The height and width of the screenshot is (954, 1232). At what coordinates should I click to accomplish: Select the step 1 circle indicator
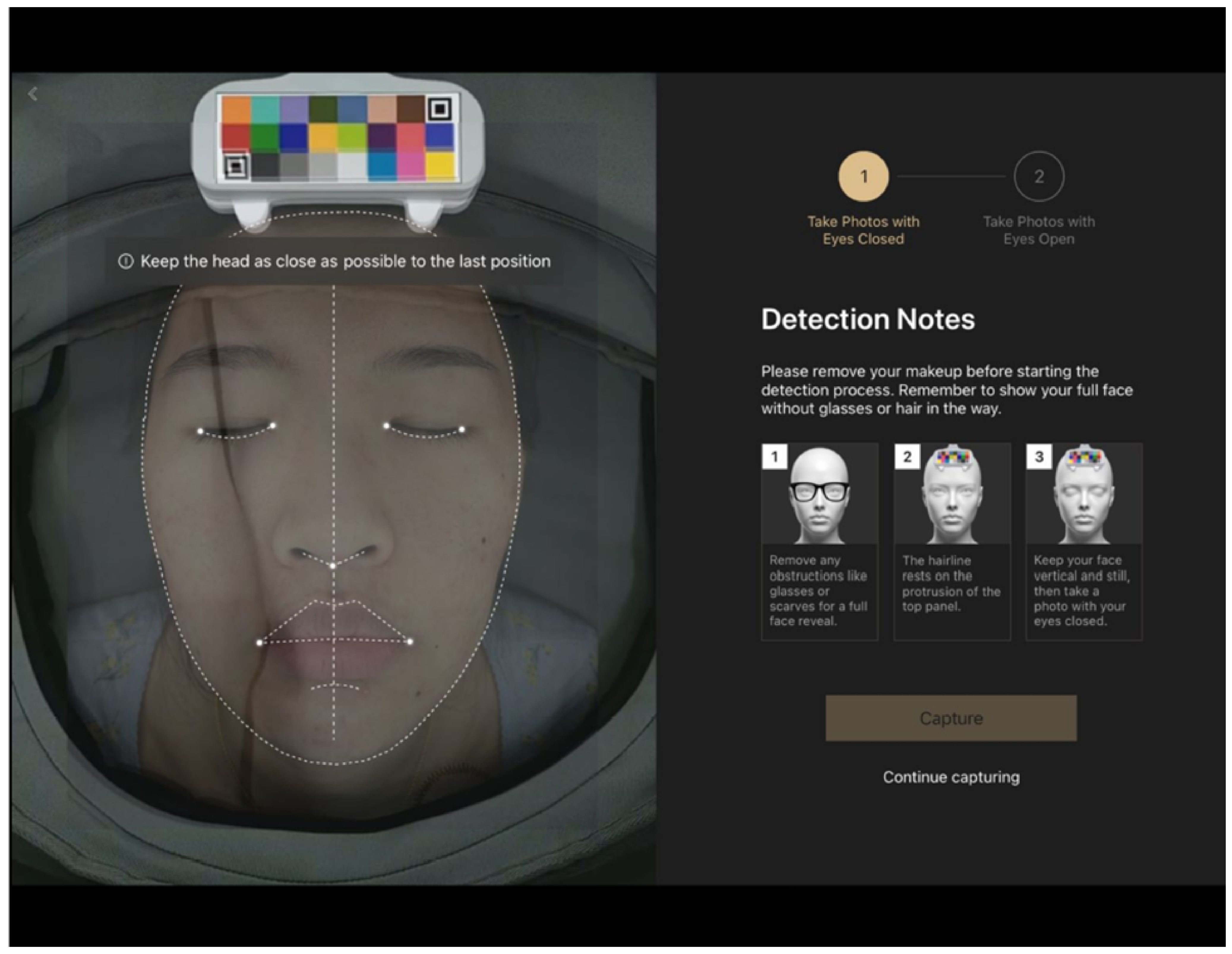pyautogui.click(x=863, y=177)
